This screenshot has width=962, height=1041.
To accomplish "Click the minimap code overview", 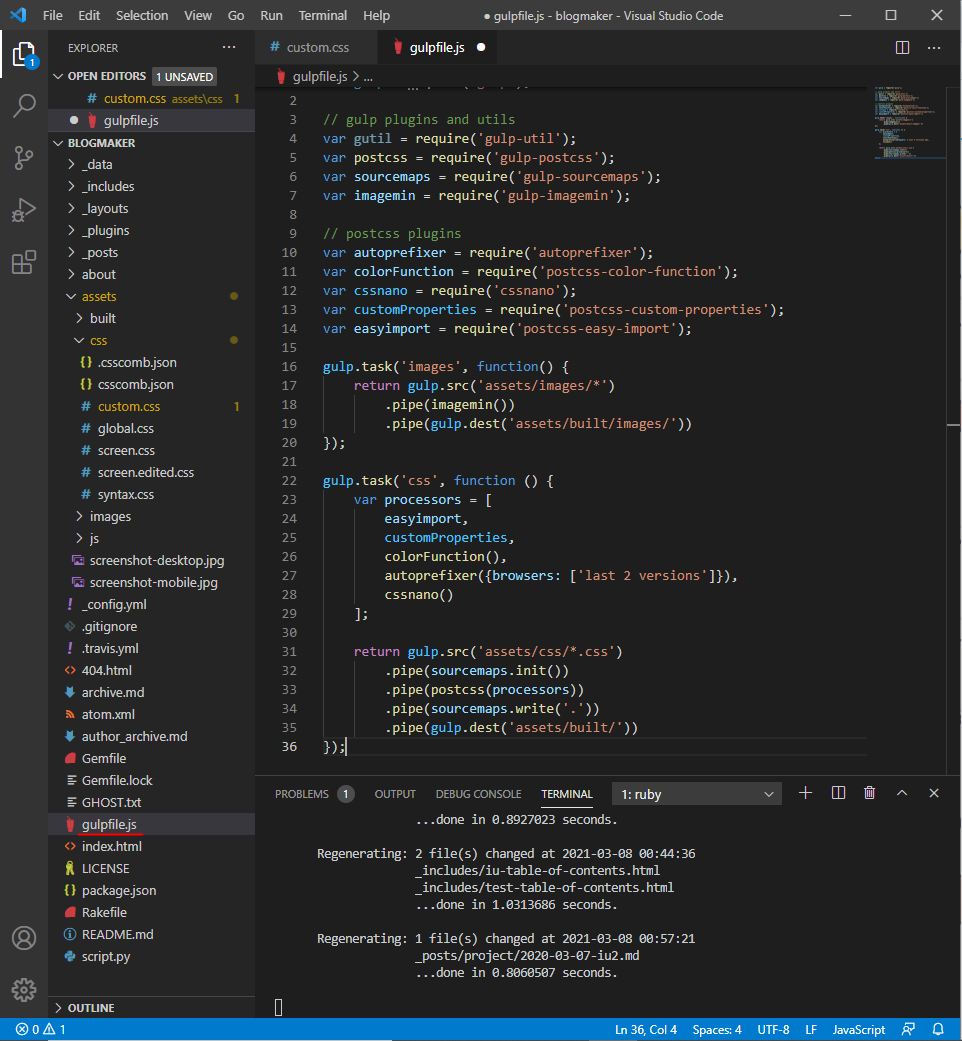I will tap(909, 123).
